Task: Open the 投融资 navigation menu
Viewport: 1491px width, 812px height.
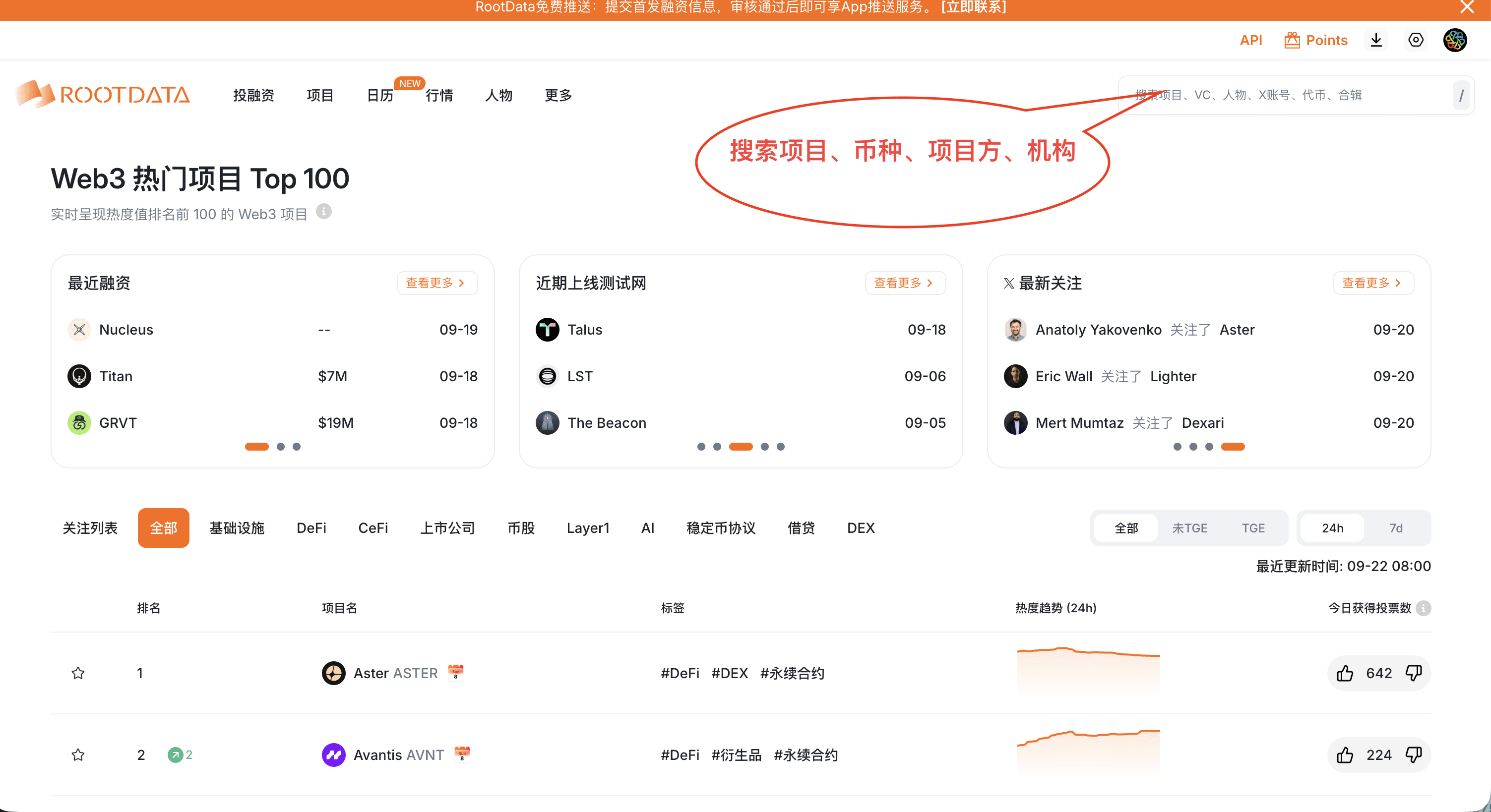Action: pos(253,95)
